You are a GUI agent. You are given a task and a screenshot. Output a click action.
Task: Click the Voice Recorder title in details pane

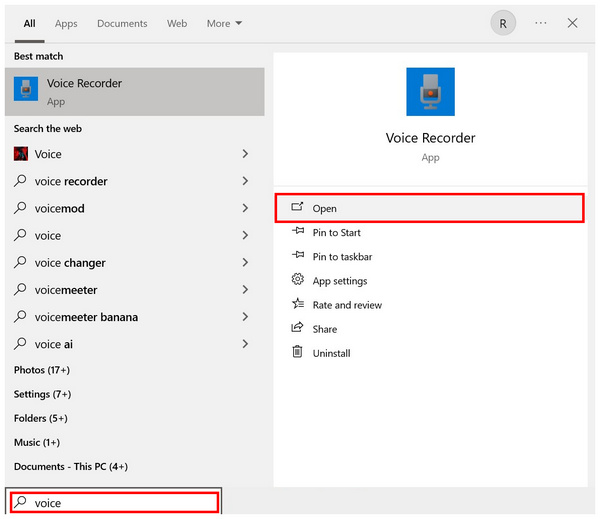click(x=430, y=138)
